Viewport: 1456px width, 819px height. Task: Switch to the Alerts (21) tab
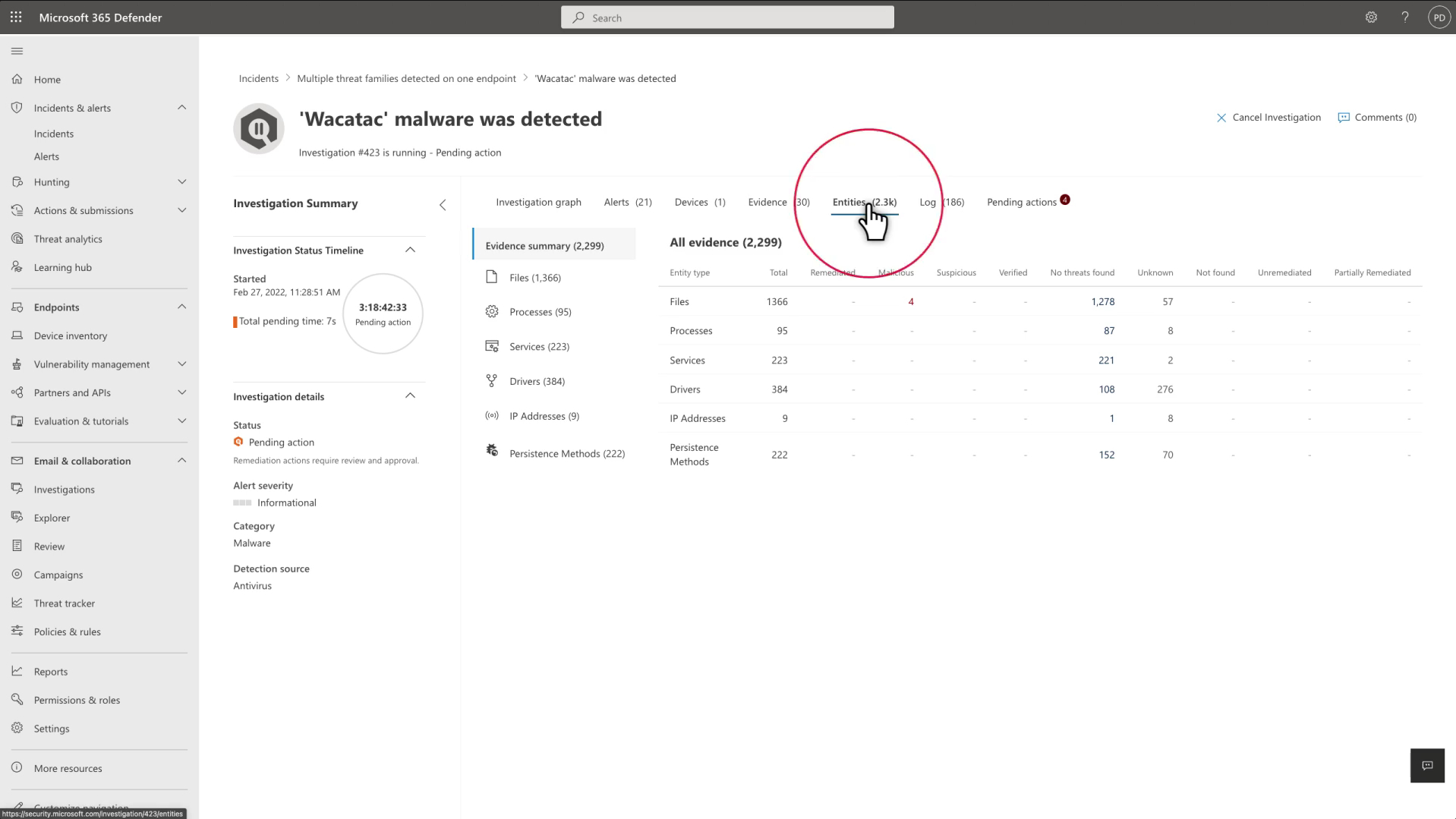tap(628, 202)
